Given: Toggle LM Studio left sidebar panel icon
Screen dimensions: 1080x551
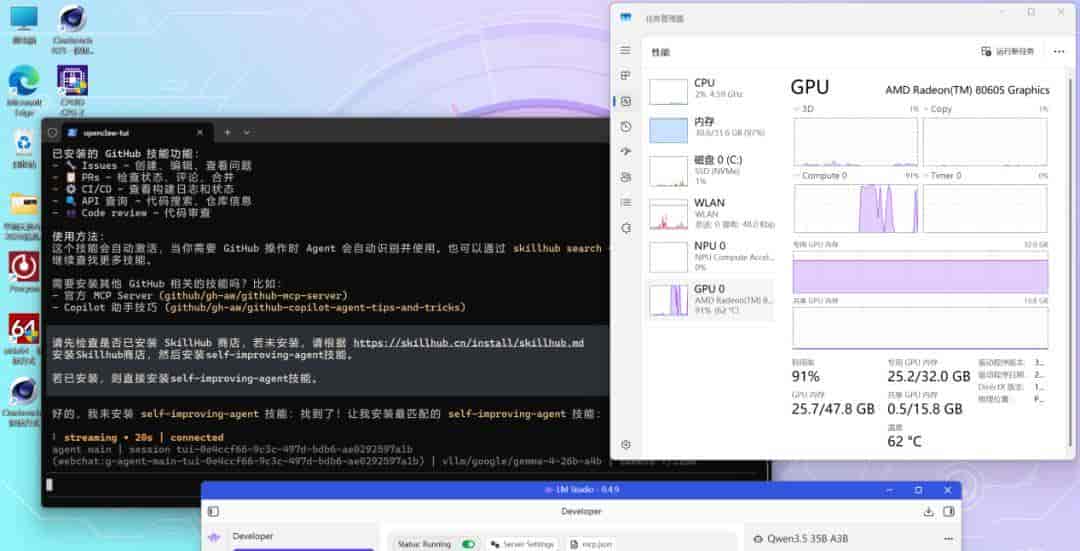Looking at the screenshot, I should [213, 511].
